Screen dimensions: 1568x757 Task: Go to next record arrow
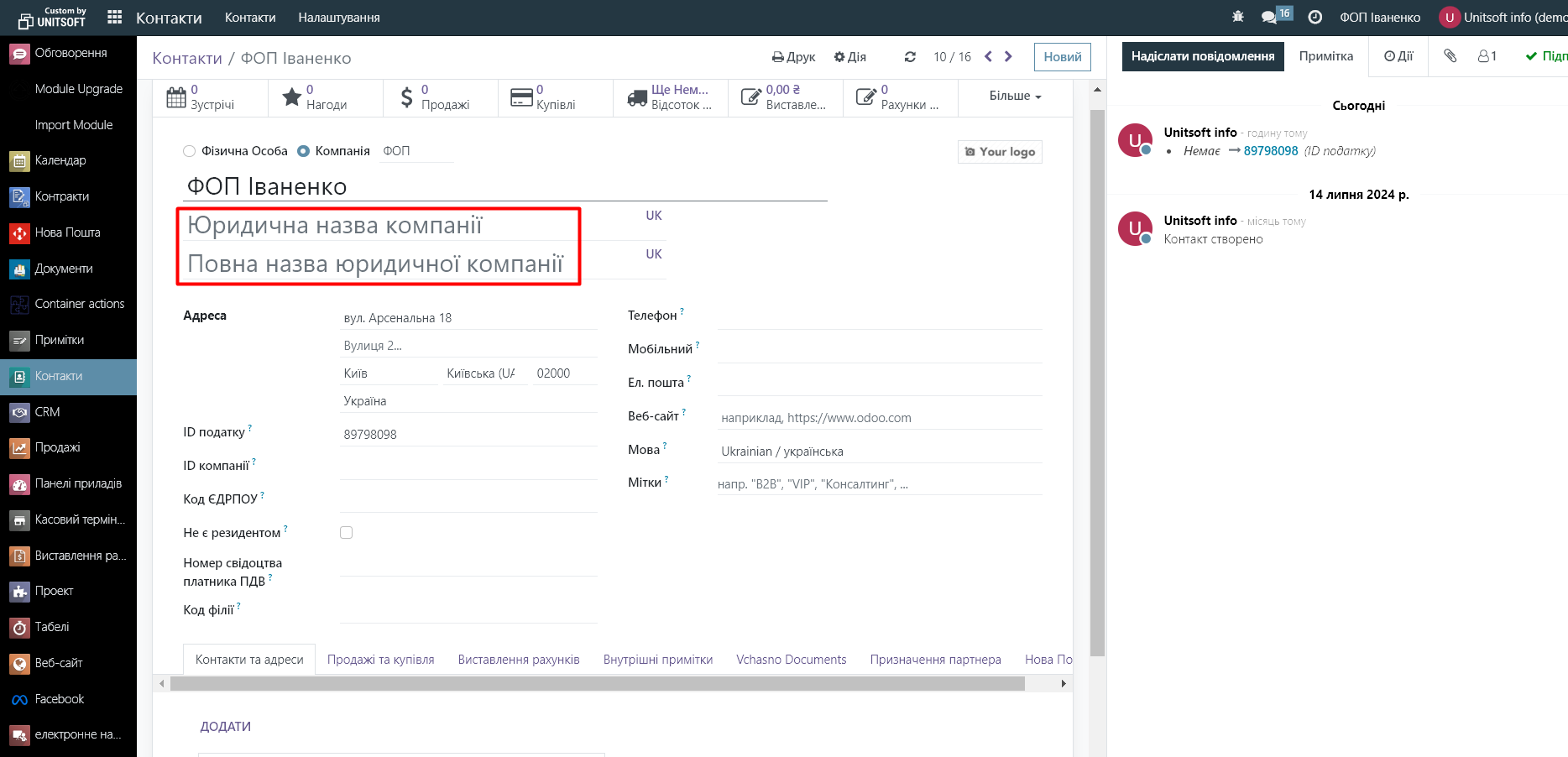click(1008, 56)
